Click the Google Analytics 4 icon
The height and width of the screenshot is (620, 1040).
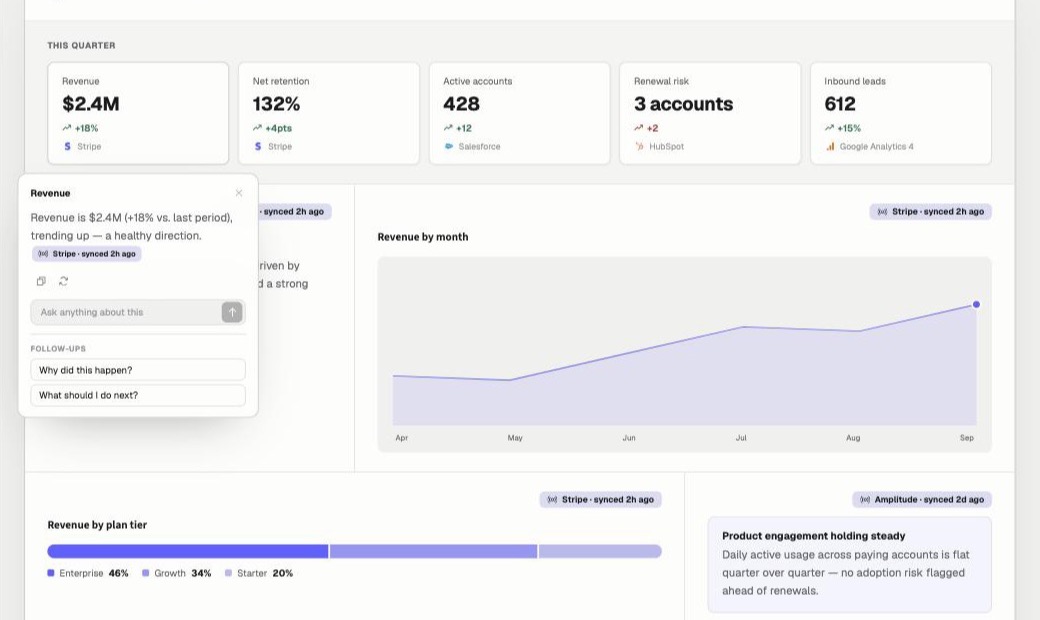coord(830,147)
